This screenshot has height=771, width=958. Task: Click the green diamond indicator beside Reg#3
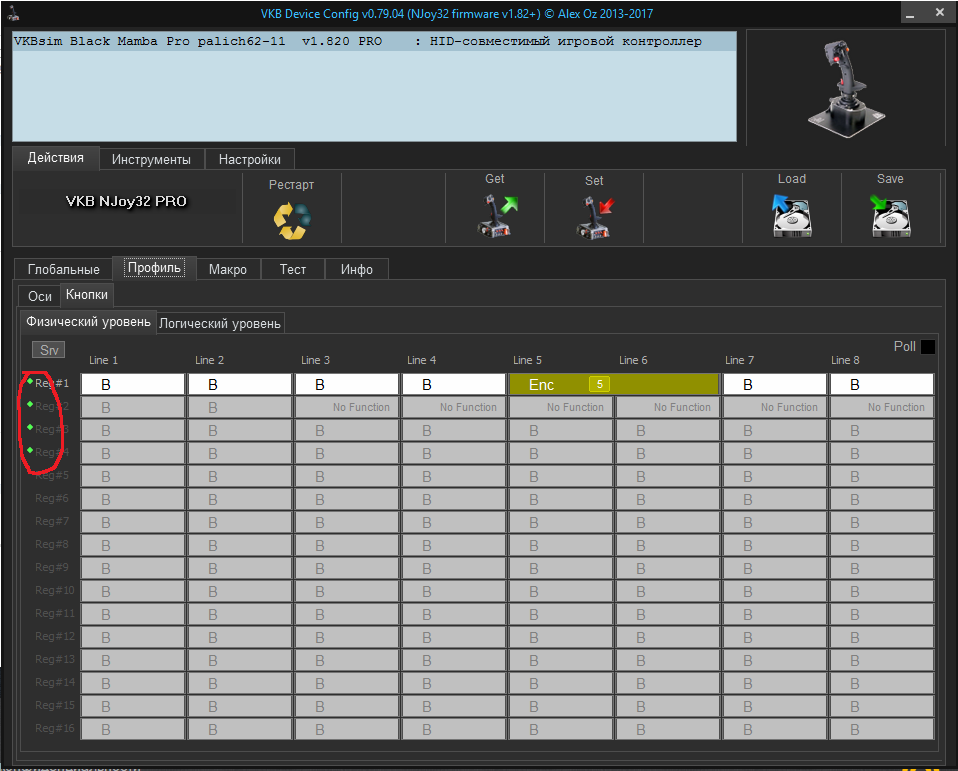30,427
